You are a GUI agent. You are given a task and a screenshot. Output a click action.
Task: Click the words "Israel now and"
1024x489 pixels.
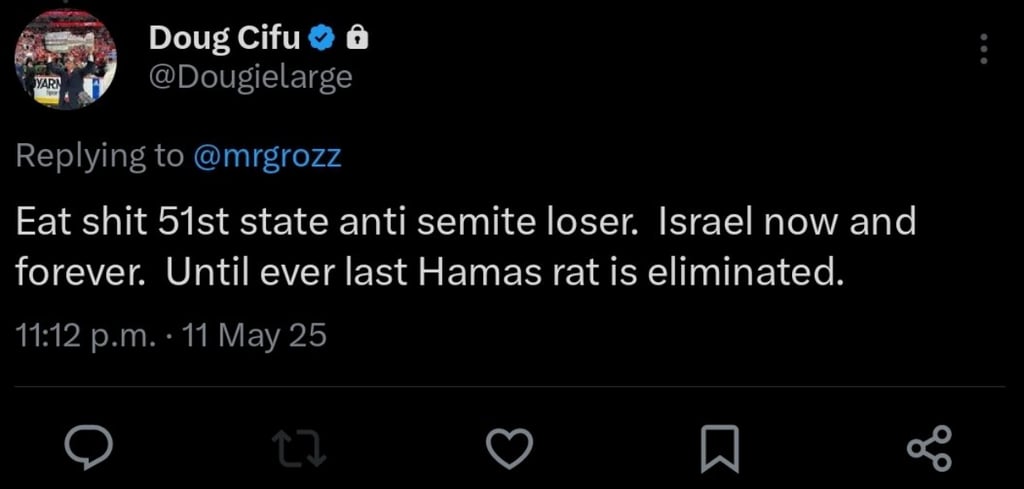click(x=787, y=221)
